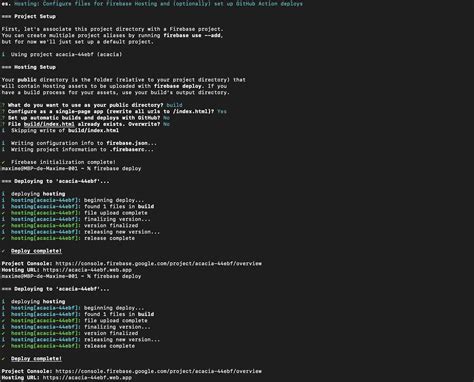Viewport: 474px width, 382px height.
Task: Click underlined 'build/index.html' in the Overwrite question
Action: coord(49,124)
